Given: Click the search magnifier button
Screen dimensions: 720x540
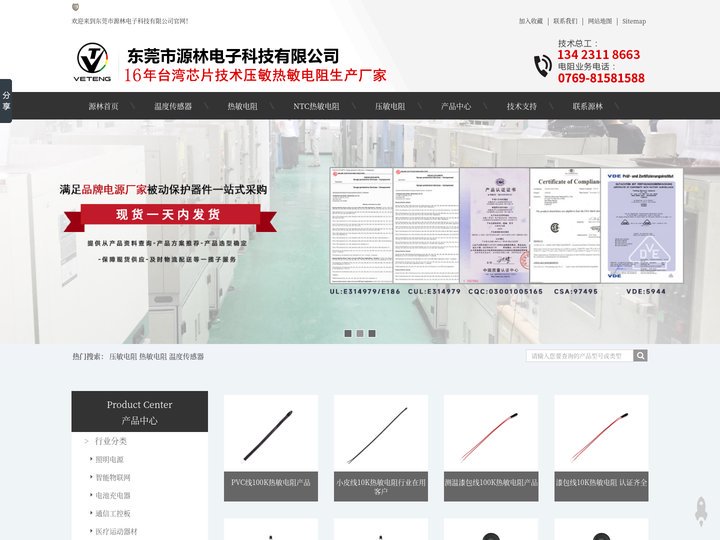Looking at the screenshot, I should (x=640, y=355).
